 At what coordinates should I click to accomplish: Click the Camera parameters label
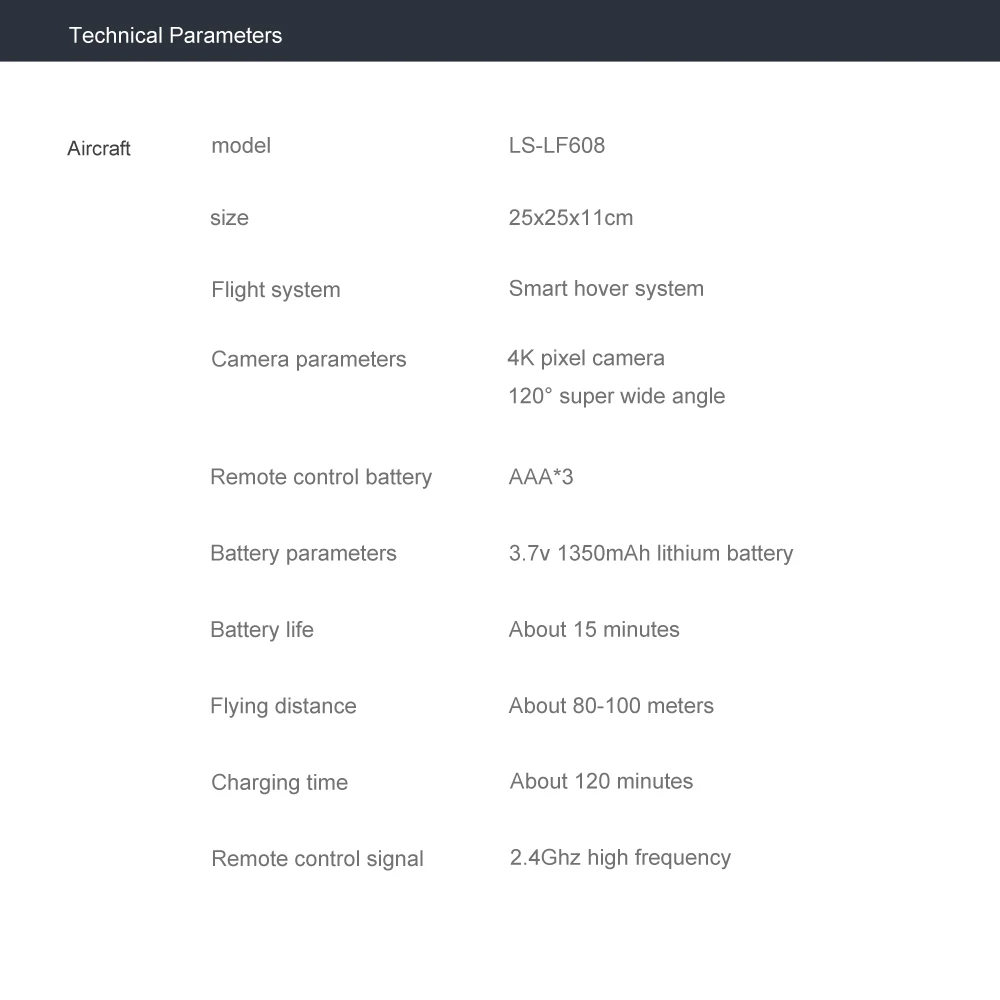click(308, 359)
